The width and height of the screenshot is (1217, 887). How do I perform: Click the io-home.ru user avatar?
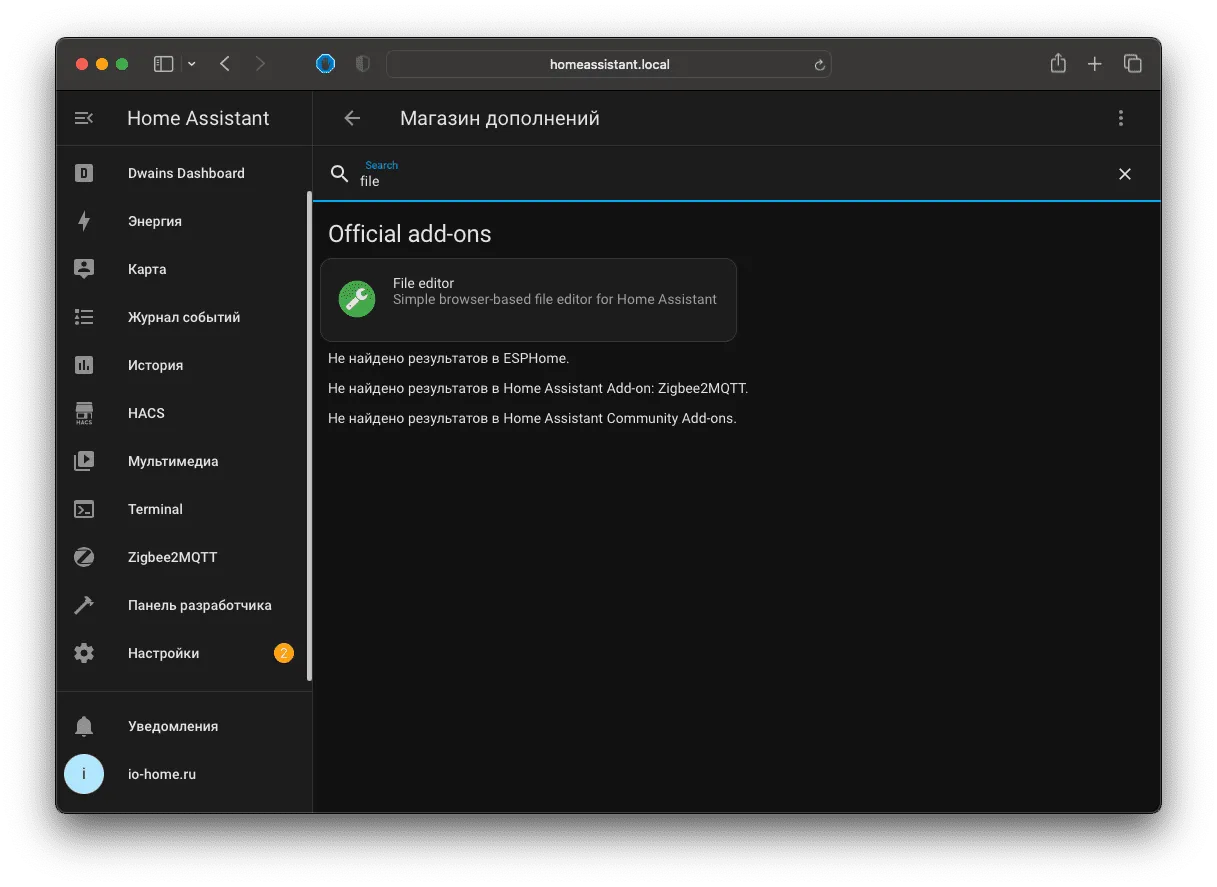84,774
